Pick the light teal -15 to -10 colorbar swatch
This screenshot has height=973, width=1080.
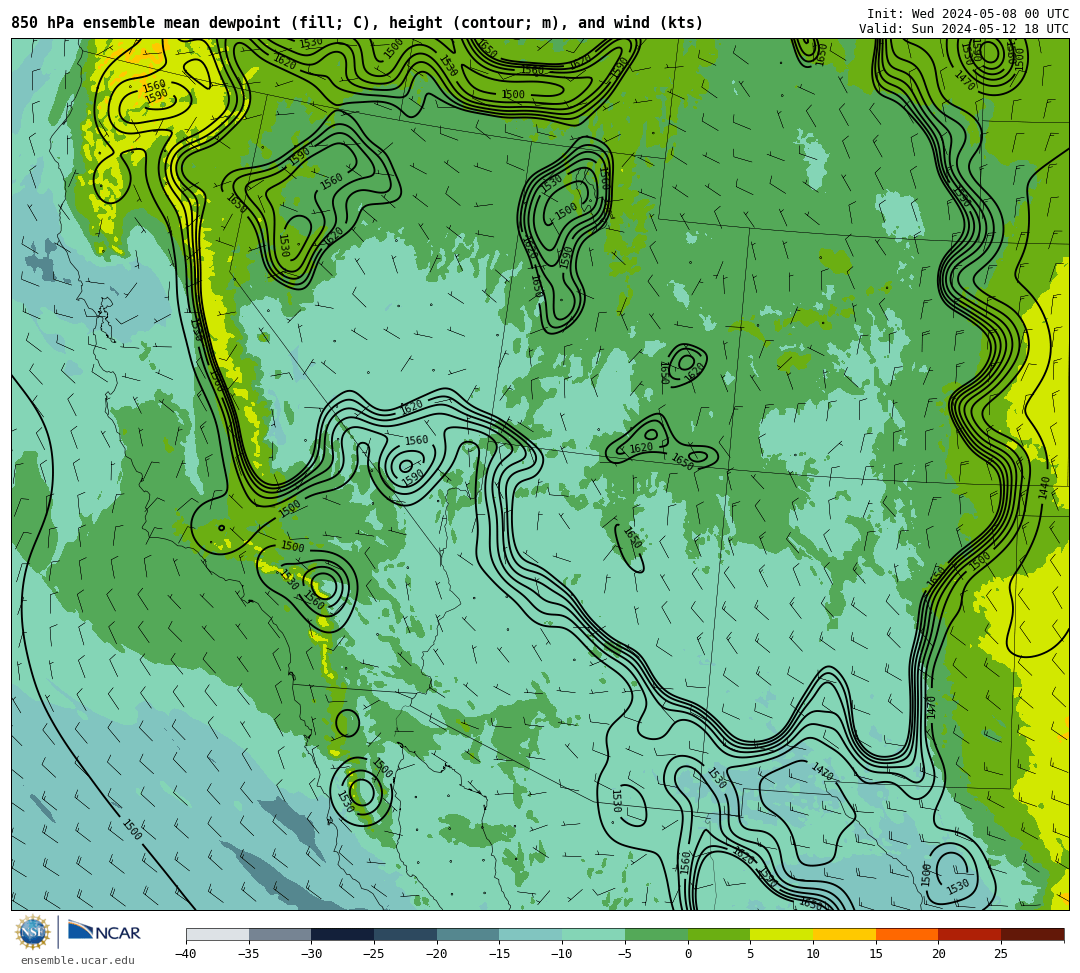(531, 934)
